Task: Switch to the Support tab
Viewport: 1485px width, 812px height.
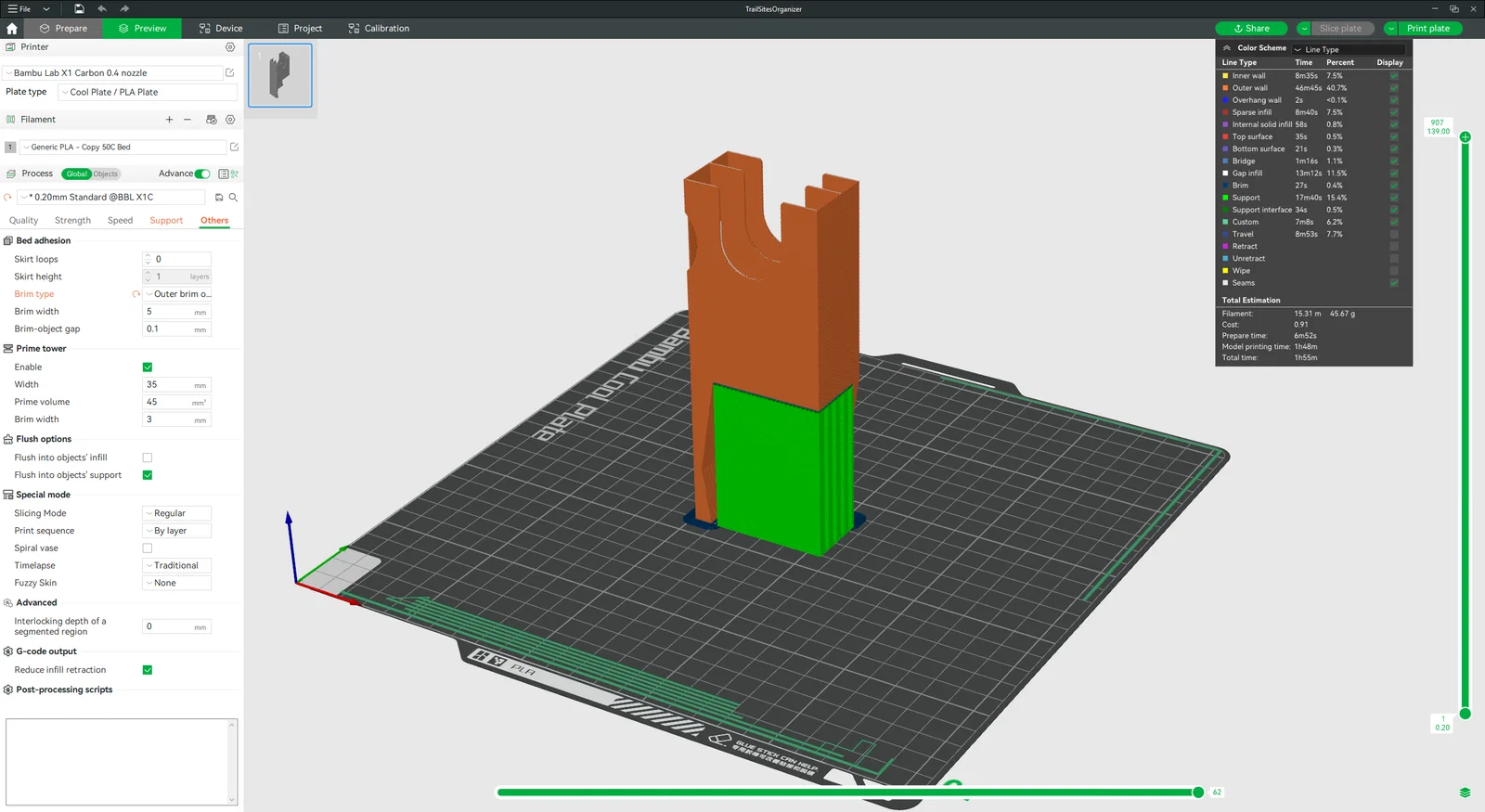Action: click(166, 221)
